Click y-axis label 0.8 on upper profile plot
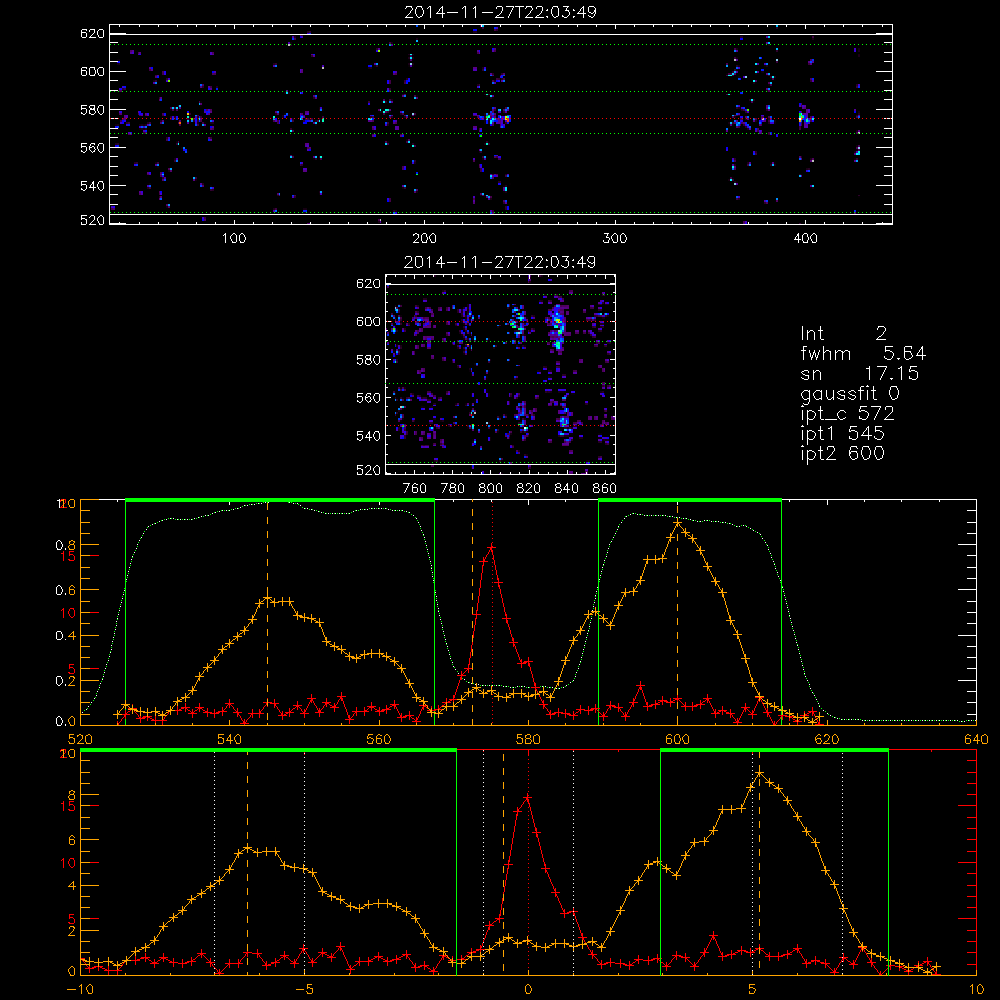 [64, 545]
